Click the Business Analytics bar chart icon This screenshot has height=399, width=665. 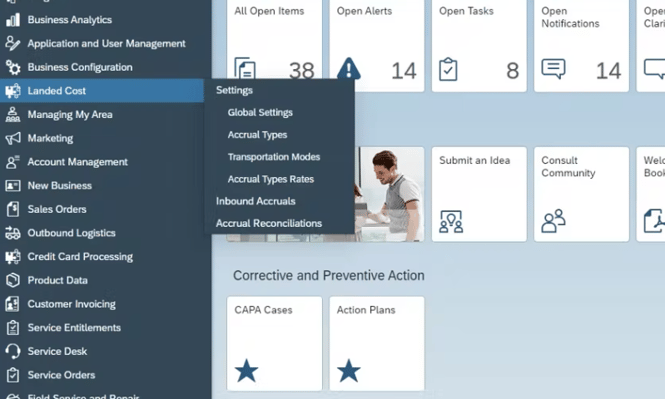13,20
